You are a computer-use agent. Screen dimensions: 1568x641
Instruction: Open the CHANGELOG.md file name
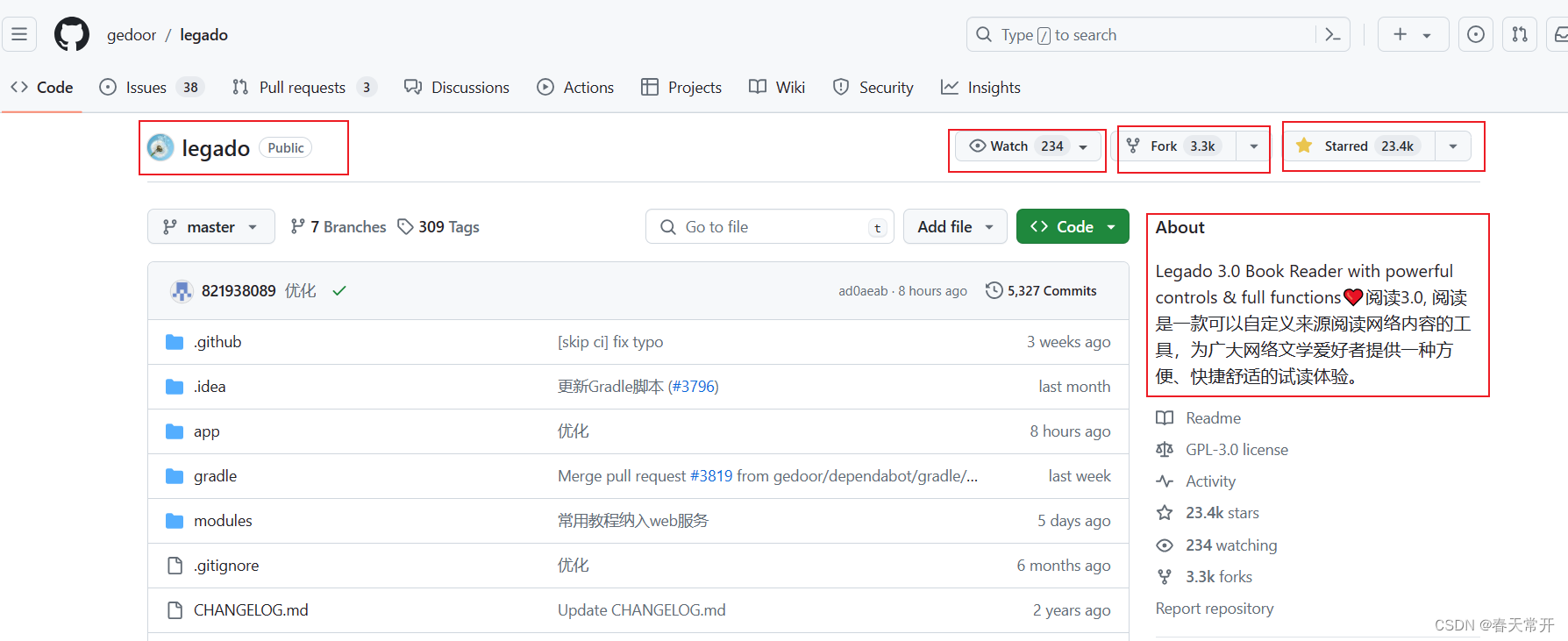pyautogui.click(x=251, y=610)
